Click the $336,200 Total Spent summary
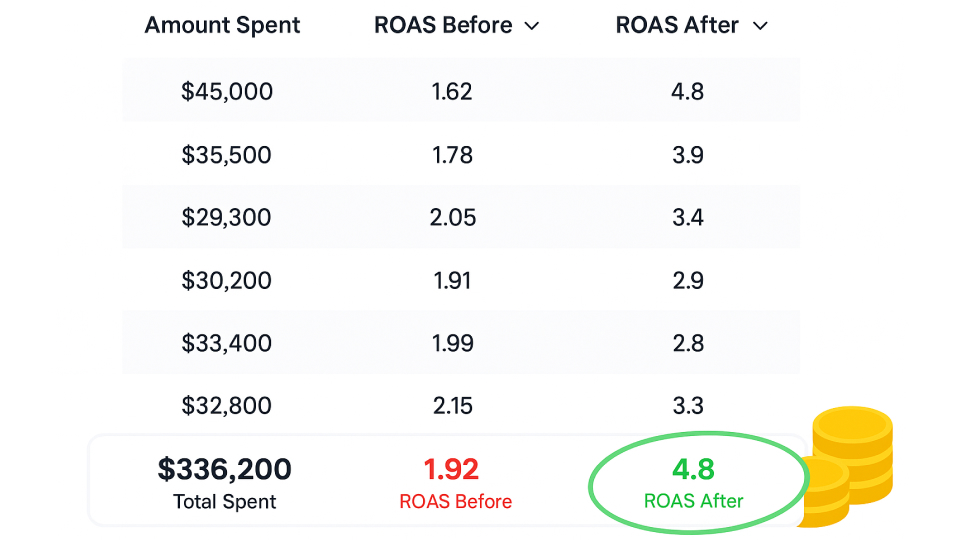The width and height of the screenshot is (960, 540). (225, 469)
